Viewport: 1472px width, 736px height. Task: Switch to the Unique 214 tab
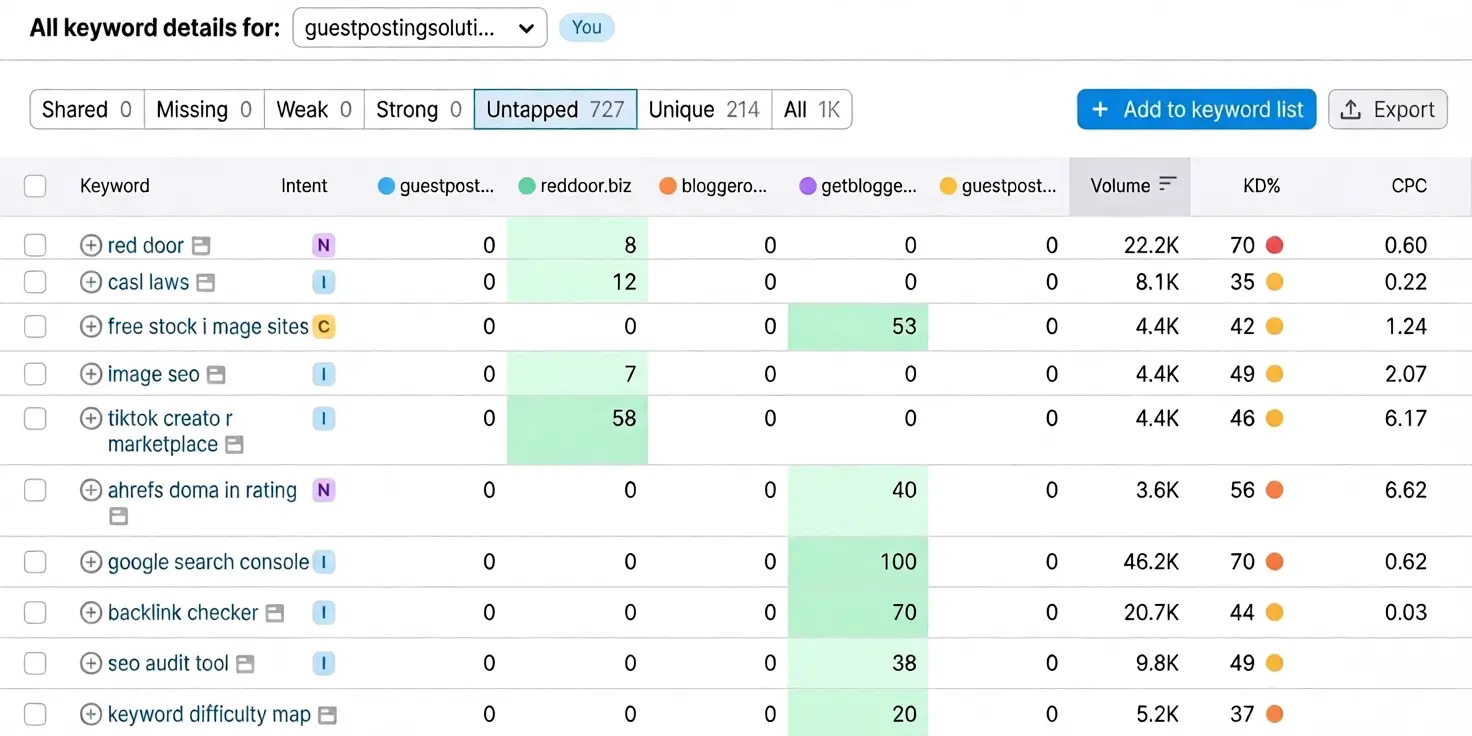point(704,109)
